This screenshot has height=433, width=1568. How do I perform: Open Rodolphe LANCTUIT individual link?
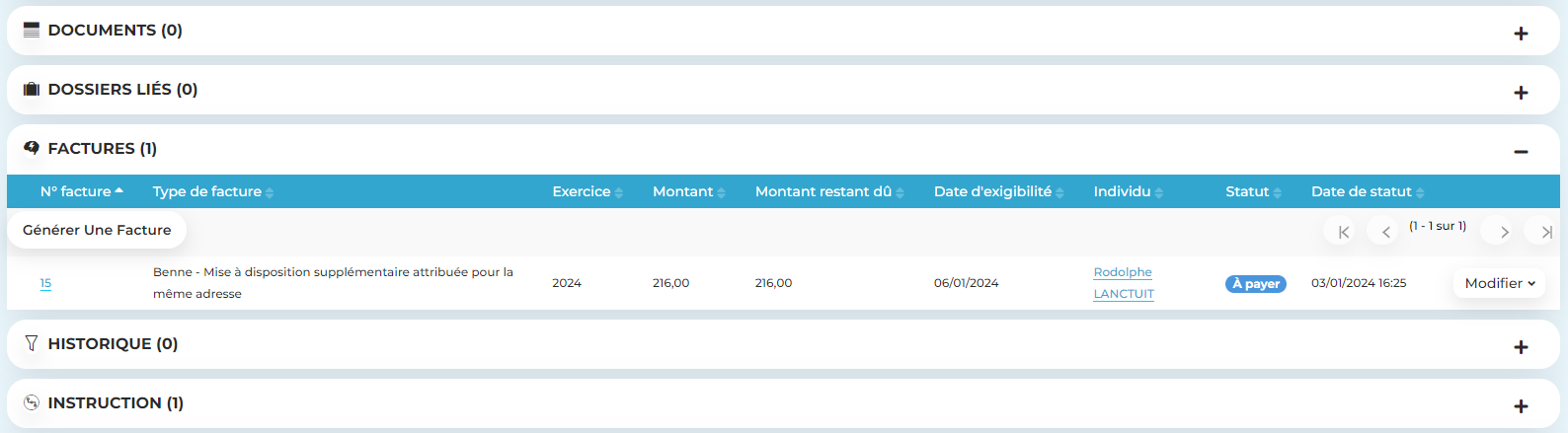1124,283
